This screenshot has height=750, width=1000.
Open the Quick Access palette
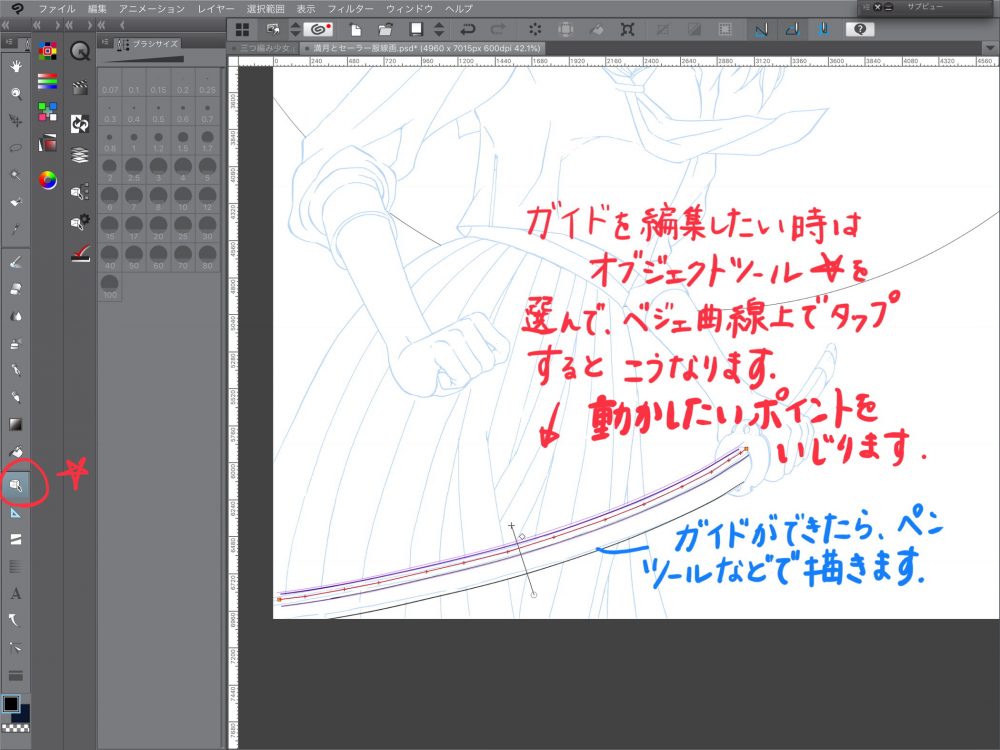(x=80, y=50)
